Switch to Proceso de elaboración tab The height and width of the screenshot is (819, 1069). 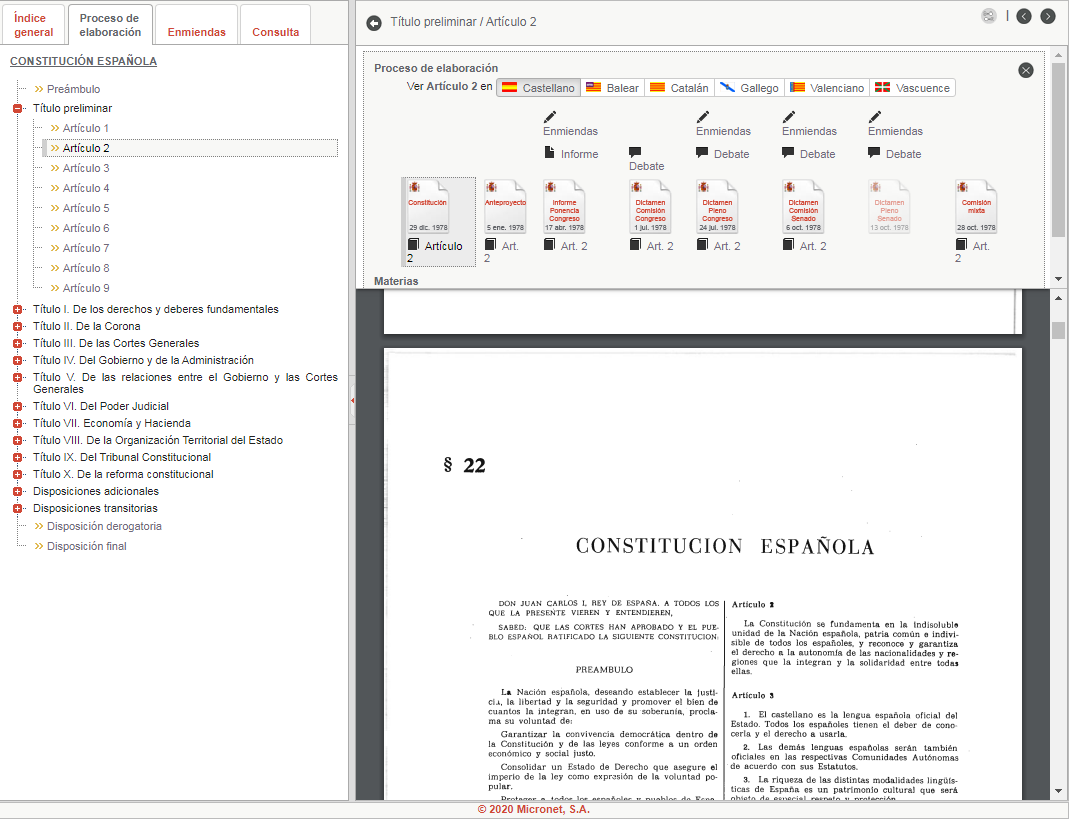(x=110, y=25)
